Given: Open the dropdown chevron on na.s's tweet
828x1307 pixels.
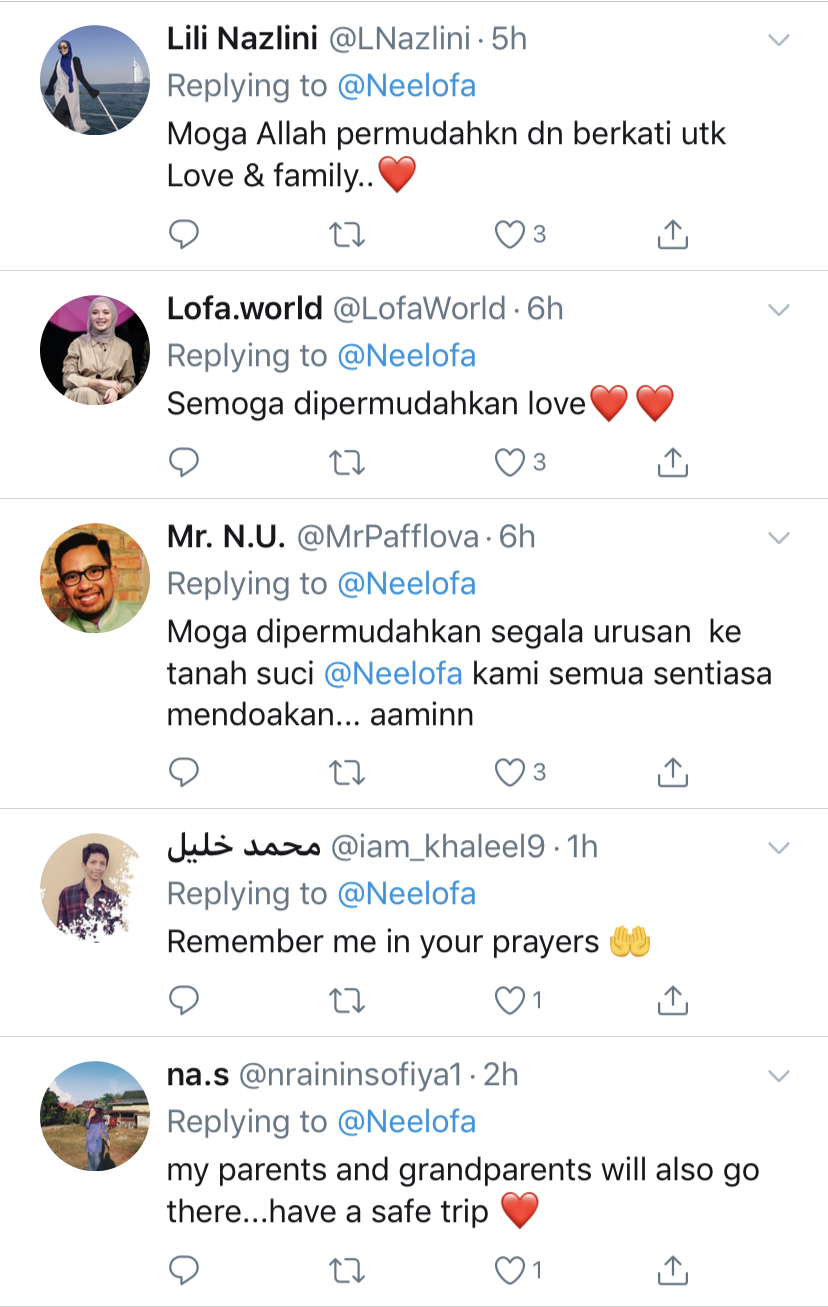Looking at the screenshot, I should pos(778,1076).
